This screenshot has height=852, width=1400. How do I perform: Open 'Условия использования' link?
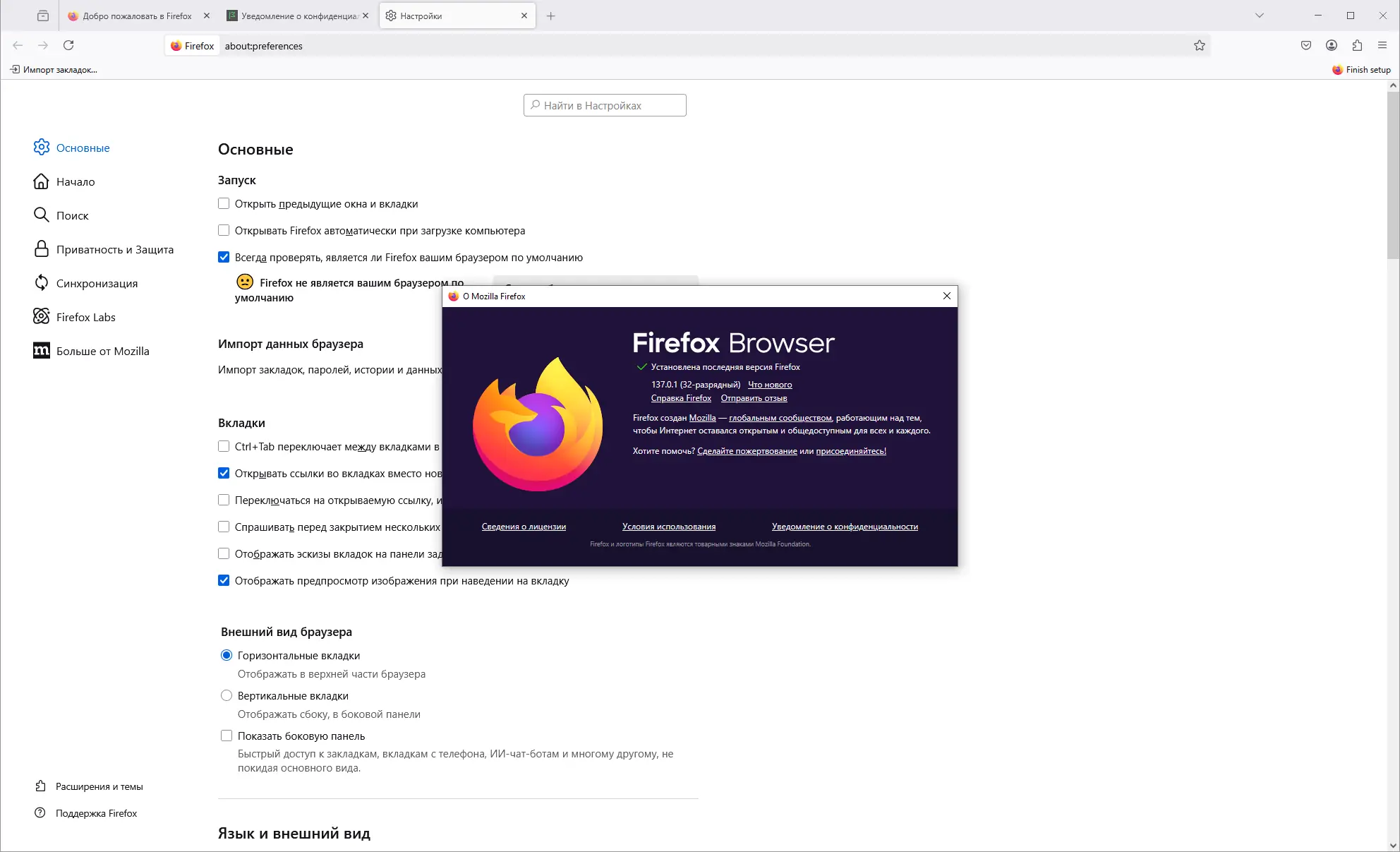pos(669,527)
